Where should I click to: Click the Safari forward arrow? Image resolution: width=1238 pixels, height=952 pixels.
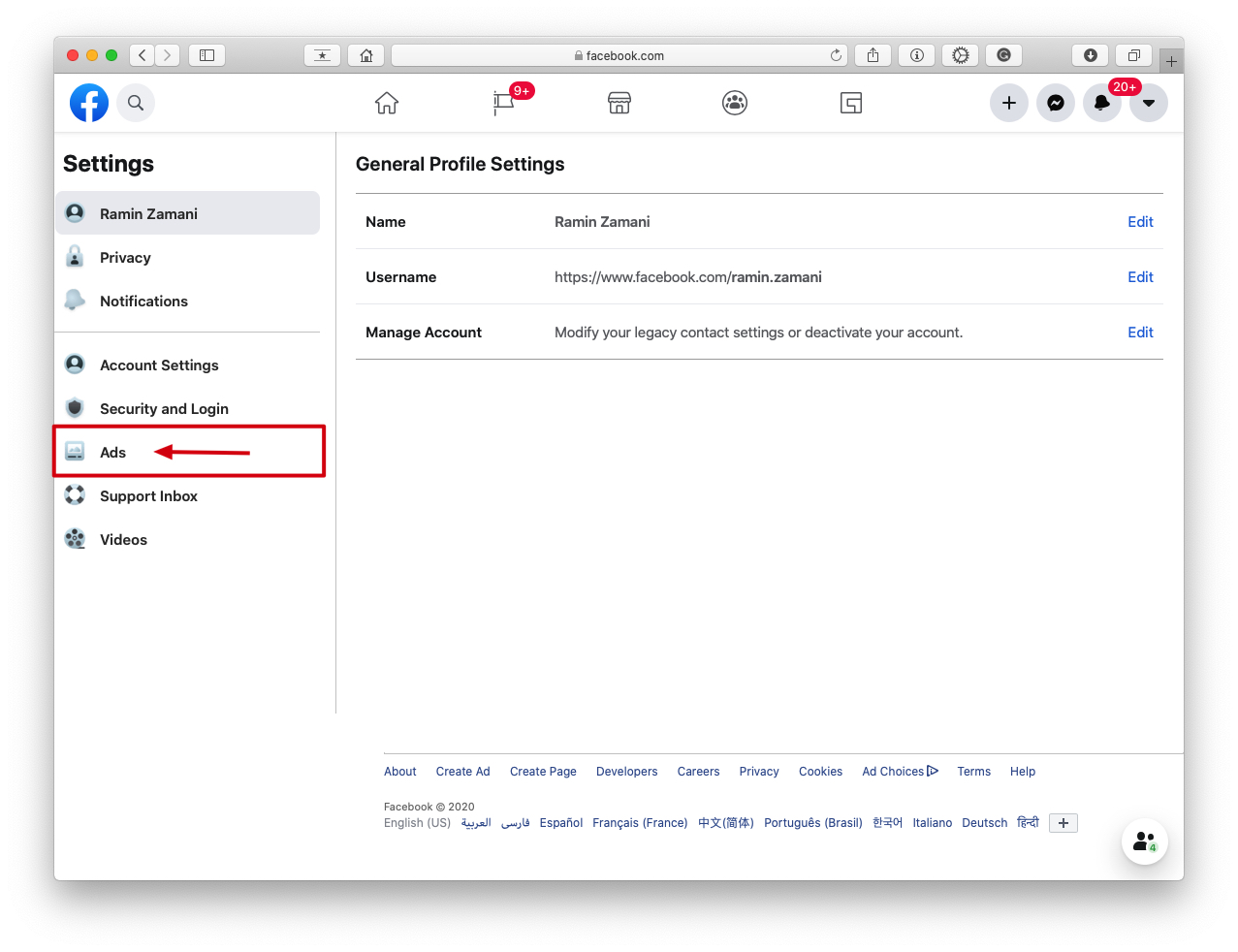click(168, 55)
